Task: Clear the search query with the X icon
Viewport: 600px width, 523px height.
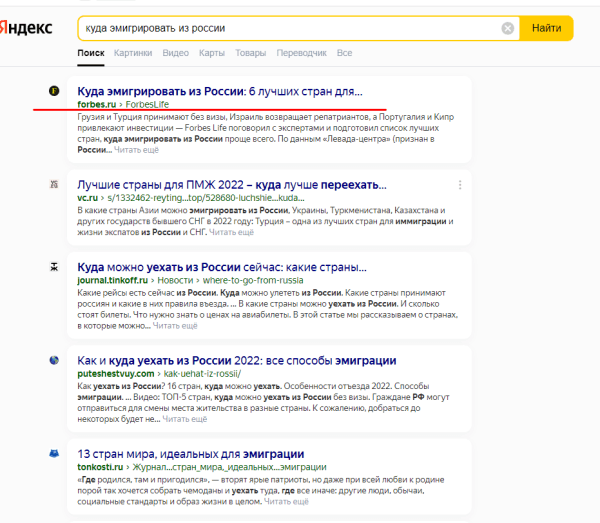Action: point(508,28)
